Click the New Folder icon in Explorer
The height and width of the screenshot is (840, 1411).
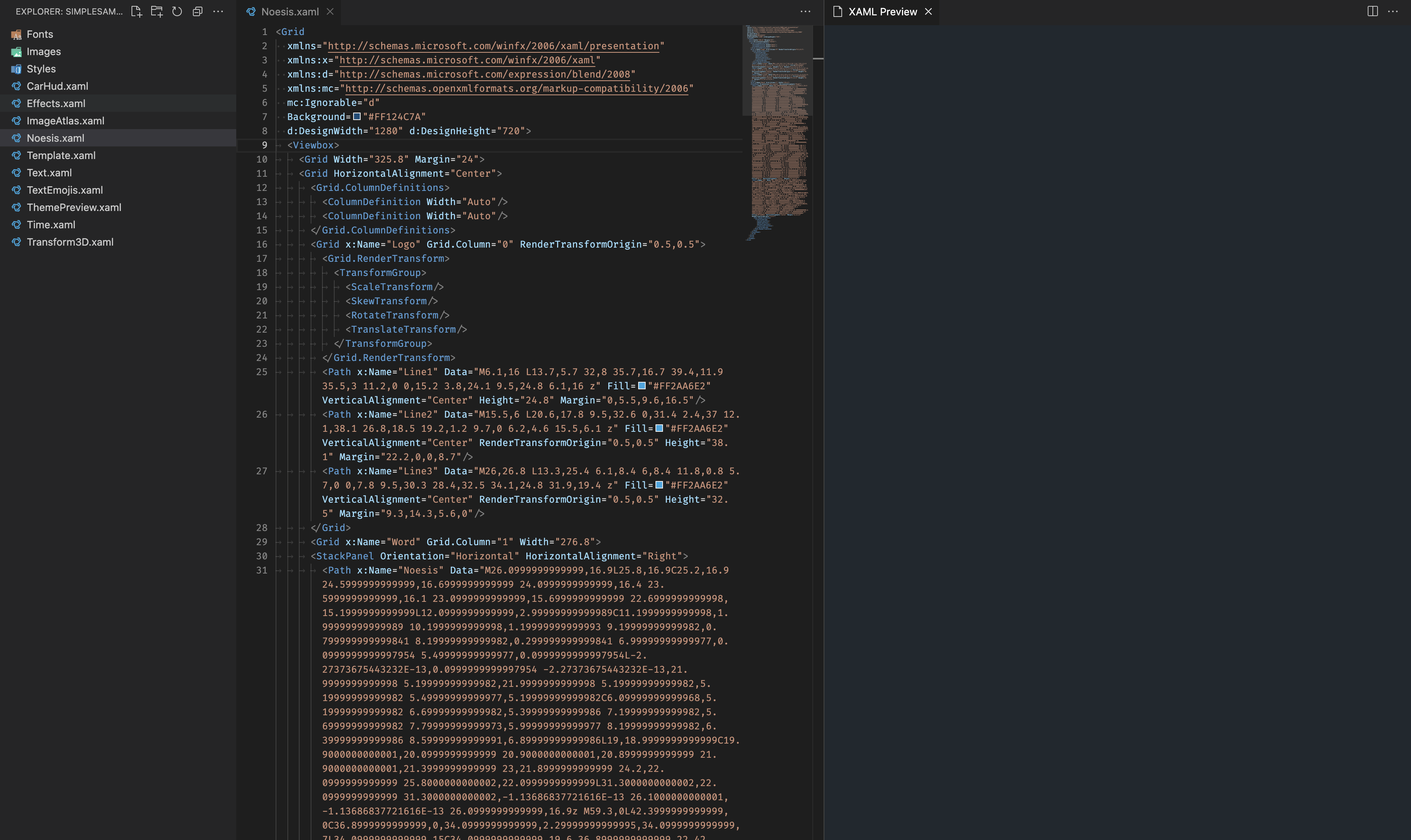point(157,11)
